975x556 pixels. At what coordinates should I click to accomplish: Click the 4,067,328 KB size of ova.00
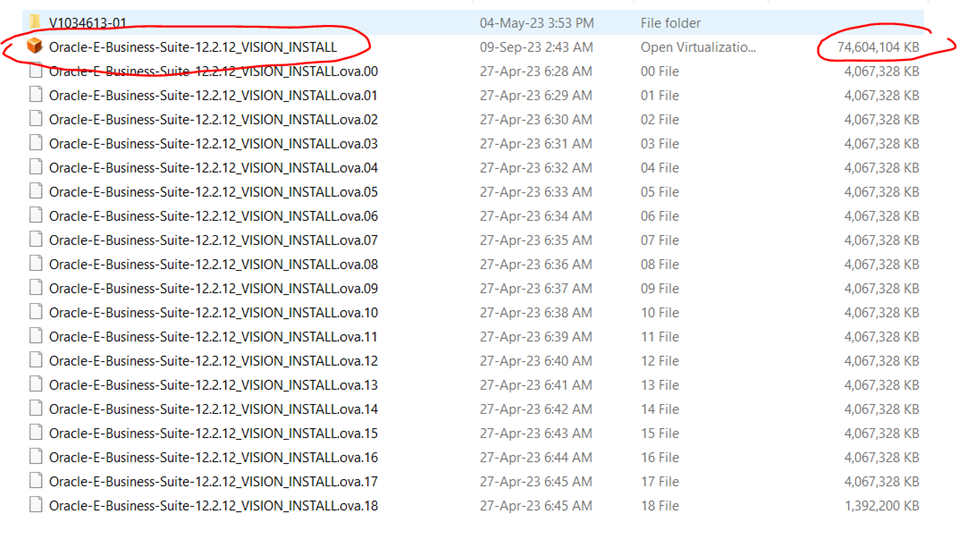tap(882, 72)
